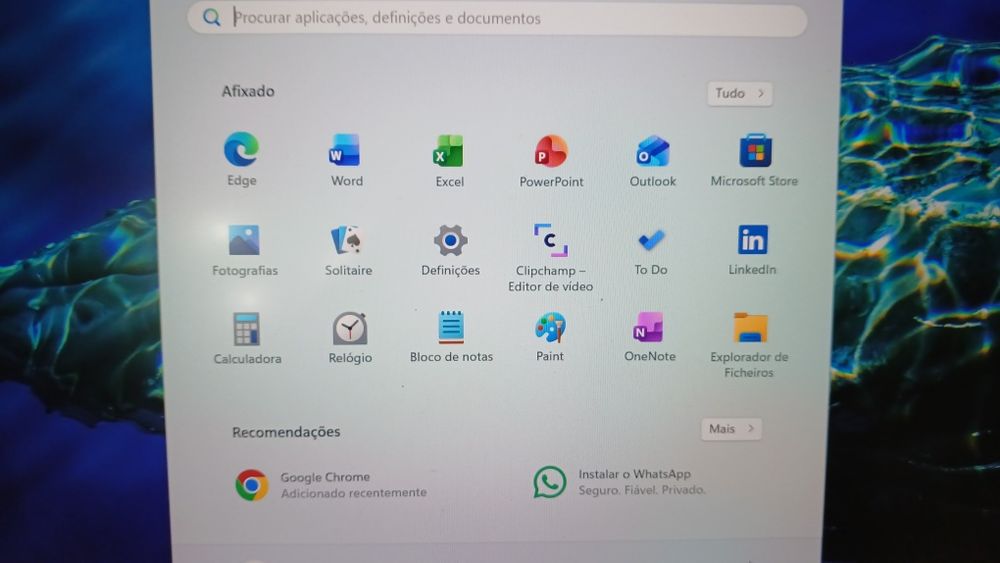Open Definições gear icon
This screenshot has width=1000, height=563.
point(450,240)
